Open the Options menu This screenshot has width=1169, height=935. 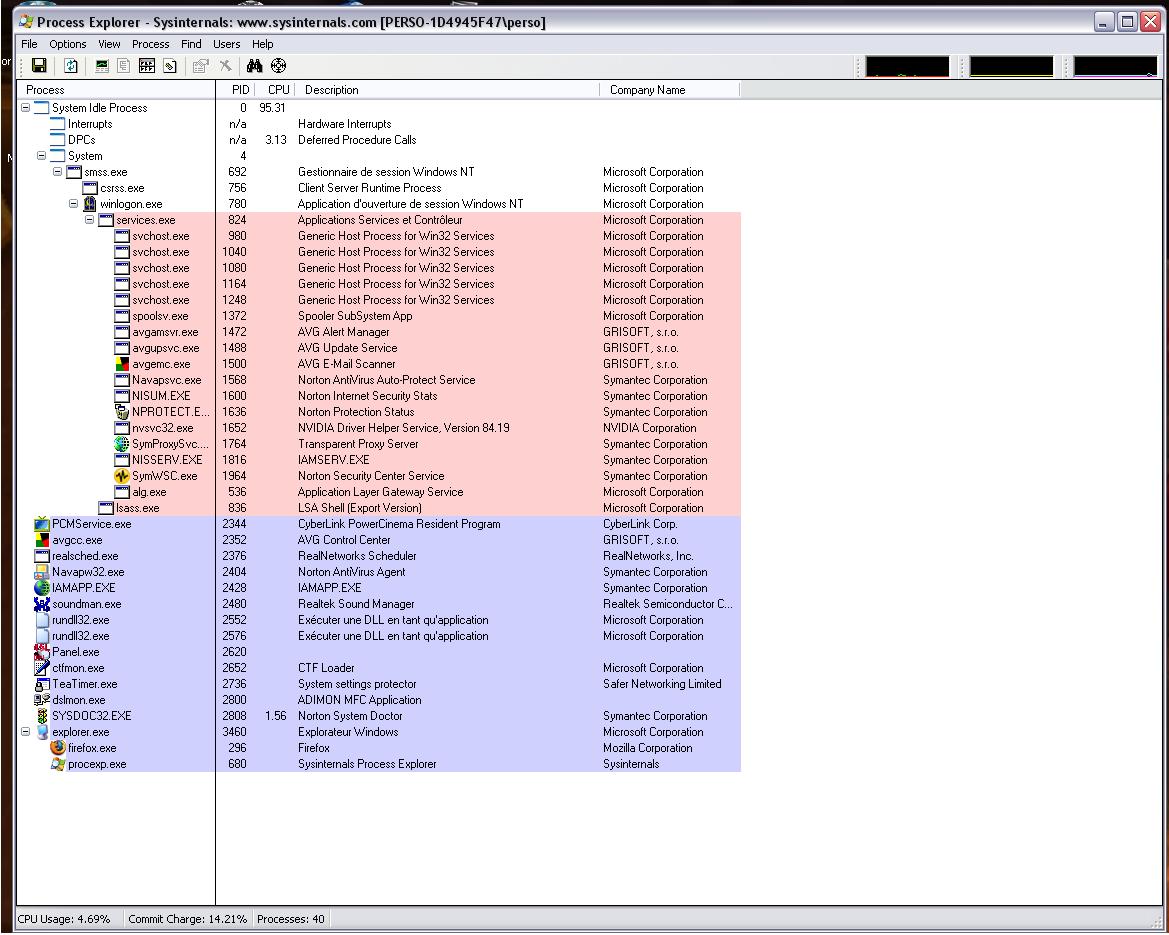point(68,45)
